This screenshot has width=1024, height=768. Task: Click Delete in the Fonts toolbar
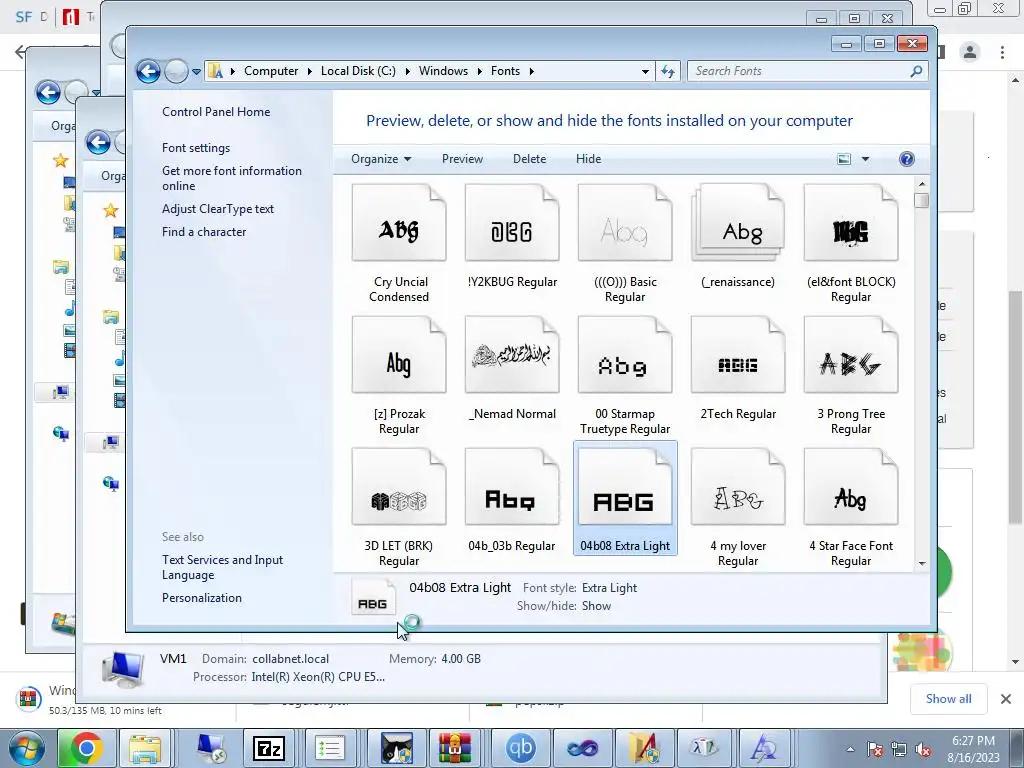coord(530,159)
